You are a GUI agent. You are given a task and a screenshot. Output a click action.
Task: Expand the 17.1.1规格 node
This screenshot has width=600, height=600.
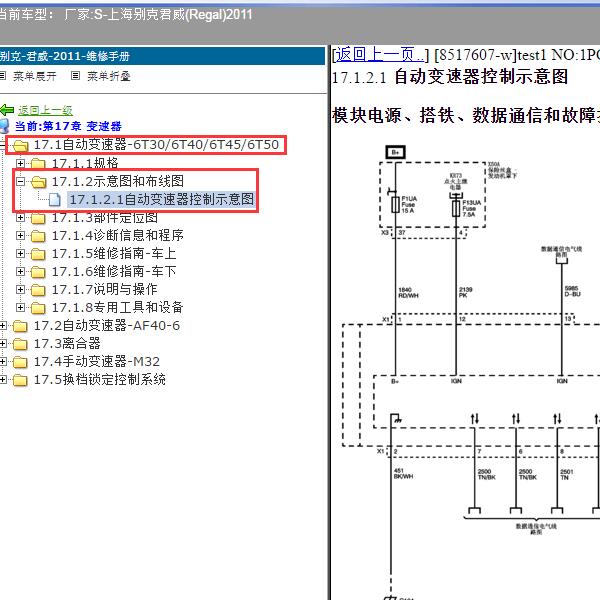[20, 163]
